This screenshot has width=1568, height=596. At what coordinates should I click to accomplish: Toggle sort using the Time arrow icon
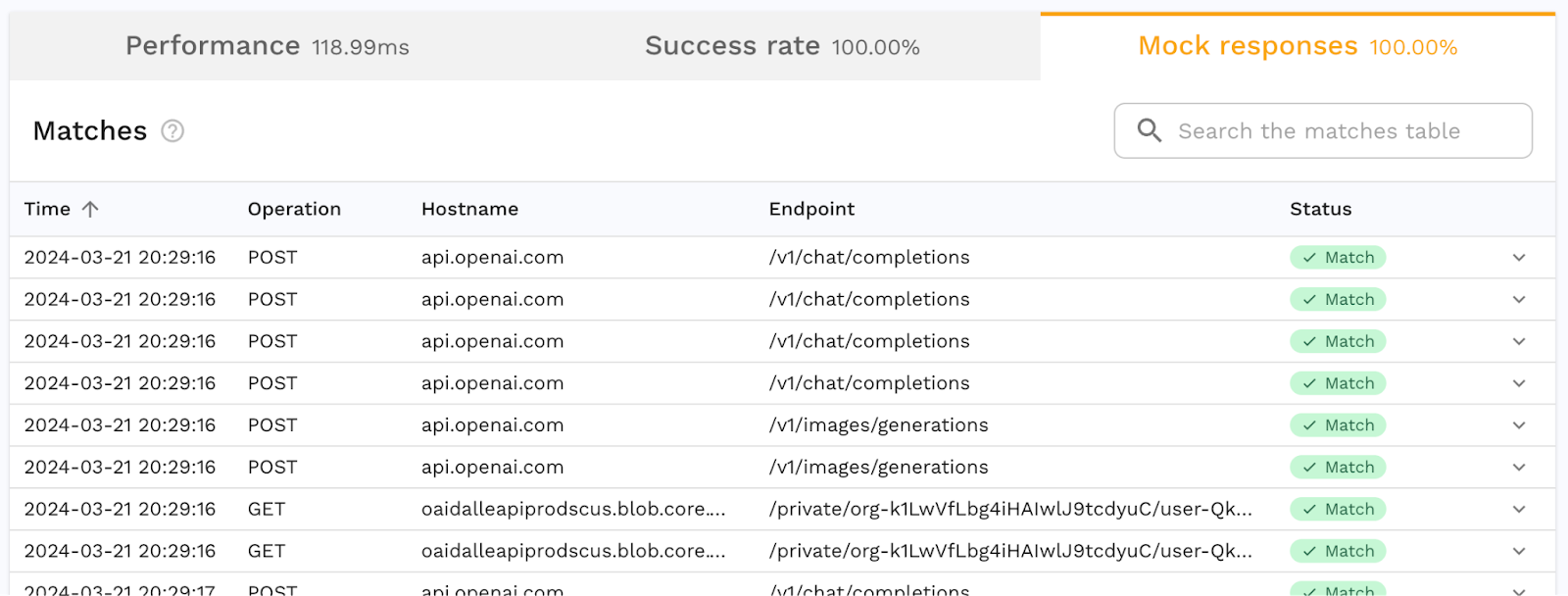(x=90, y=209)
